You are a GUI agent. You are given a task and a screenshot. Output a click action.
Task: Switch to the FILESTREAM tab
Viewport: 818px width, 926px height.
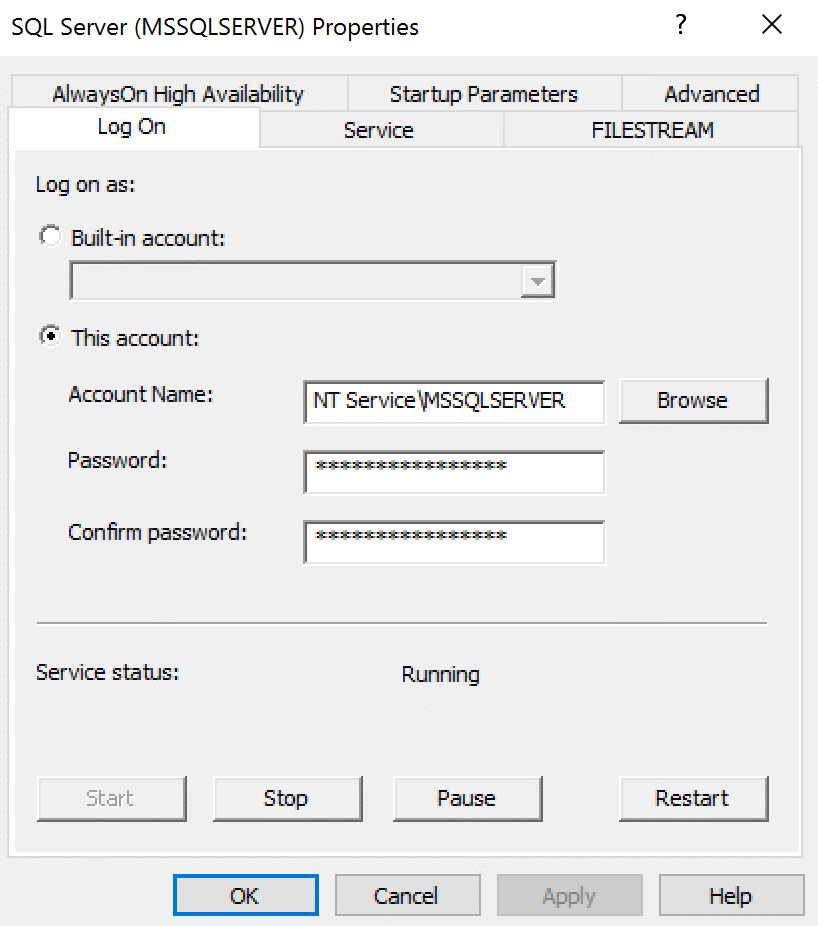click(x=650, y=129)
